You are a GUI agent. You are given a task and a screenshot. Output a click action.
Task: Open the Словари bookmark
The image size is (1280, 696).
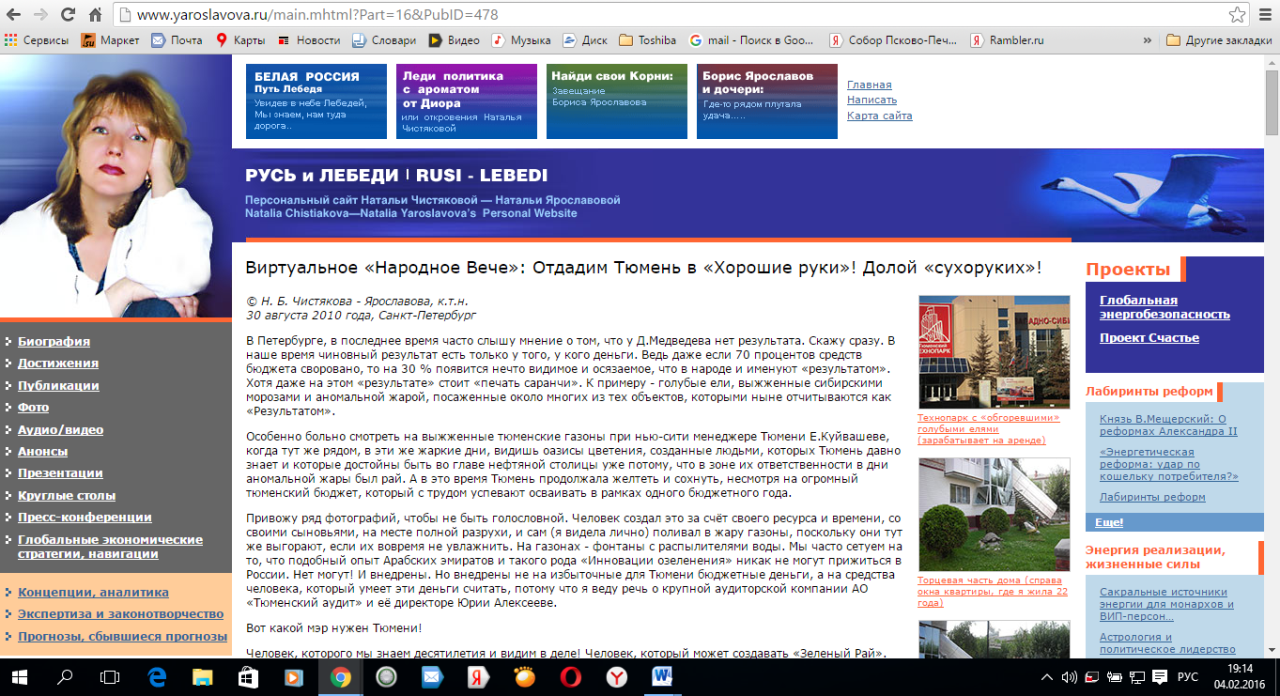pyautogui.click(x=384, y=41)
